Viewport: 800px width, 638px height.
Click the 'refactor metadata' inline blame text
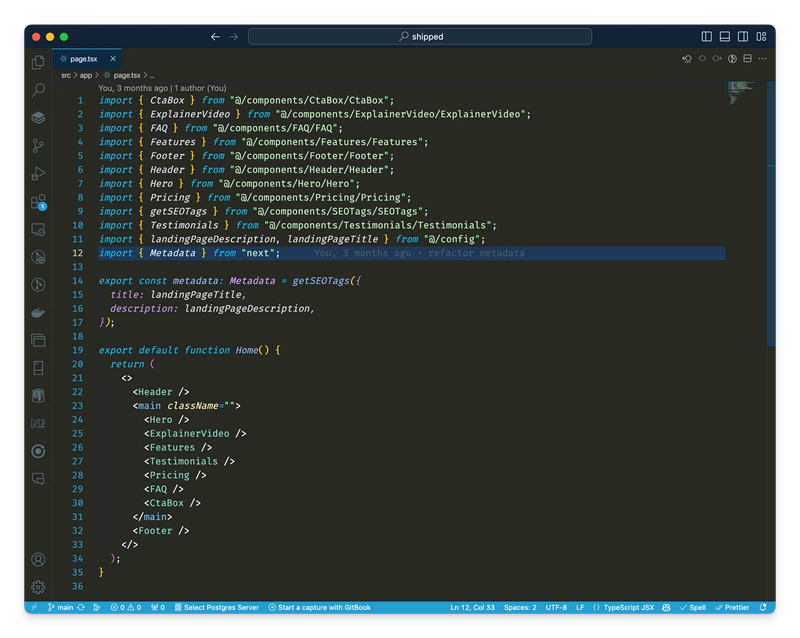coord(476,253)
